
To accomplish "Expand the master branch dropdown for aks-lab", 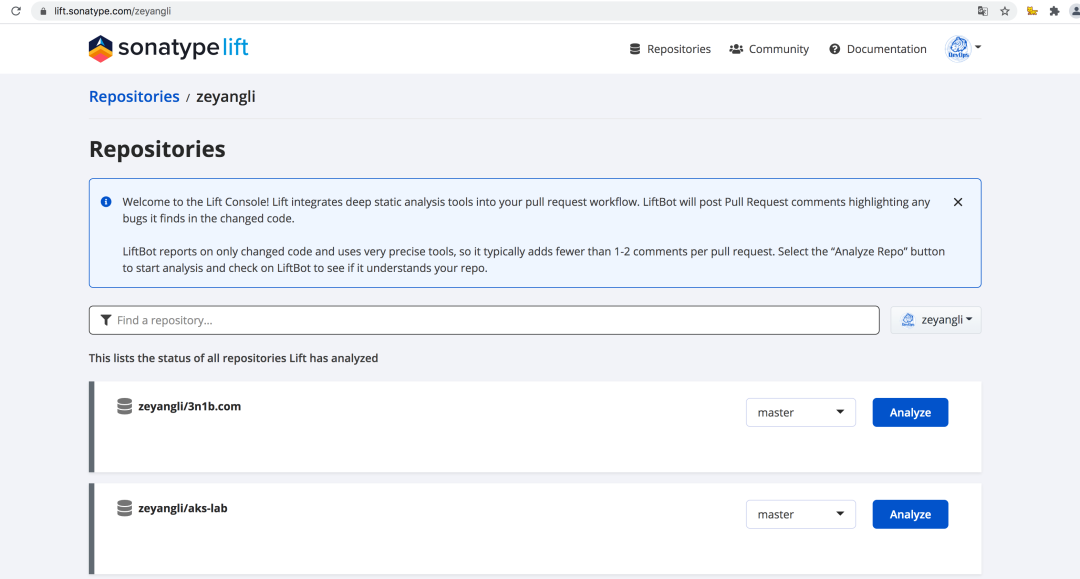I will pos(801,514).
